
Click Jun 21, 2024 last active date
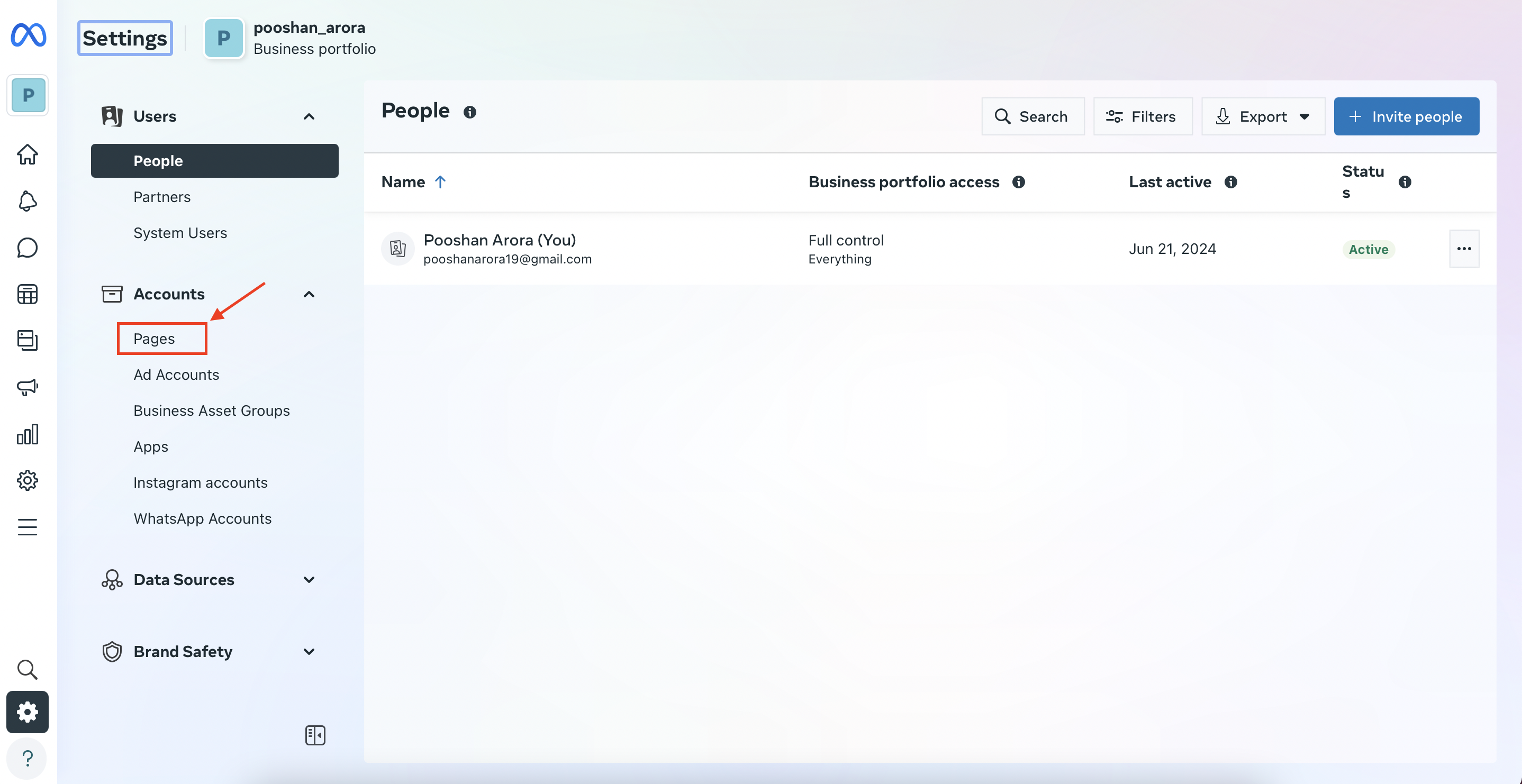[1172, 249]
